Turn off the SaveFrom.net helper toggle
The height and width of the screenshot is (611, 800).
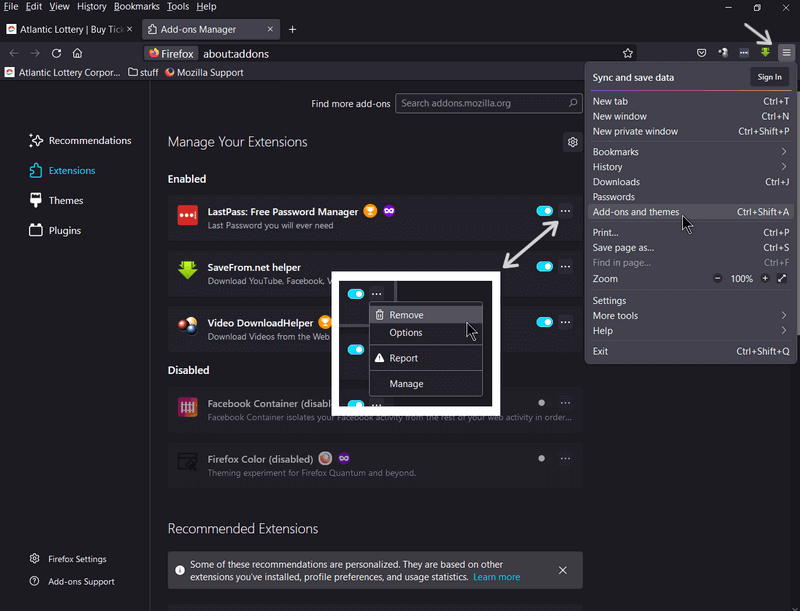(544, 266)
